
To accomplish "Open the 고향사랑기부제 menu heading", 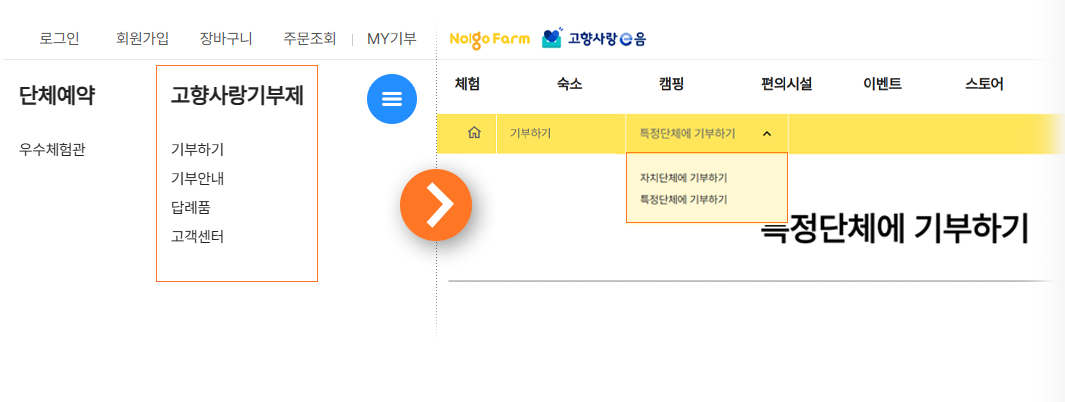I will point(237,96).
